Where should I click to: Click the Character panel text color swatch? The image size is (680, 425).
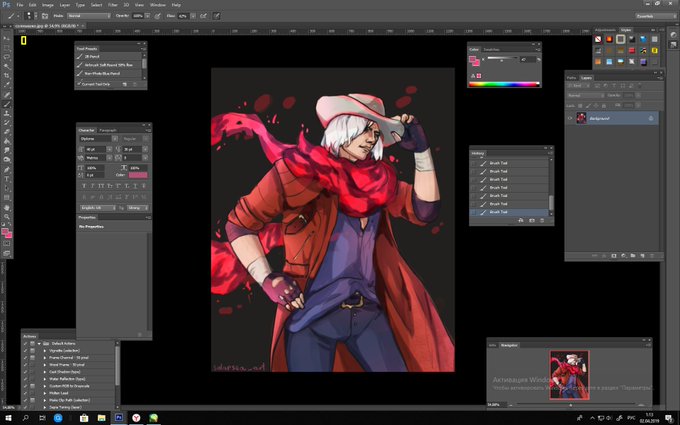point(138,175)
